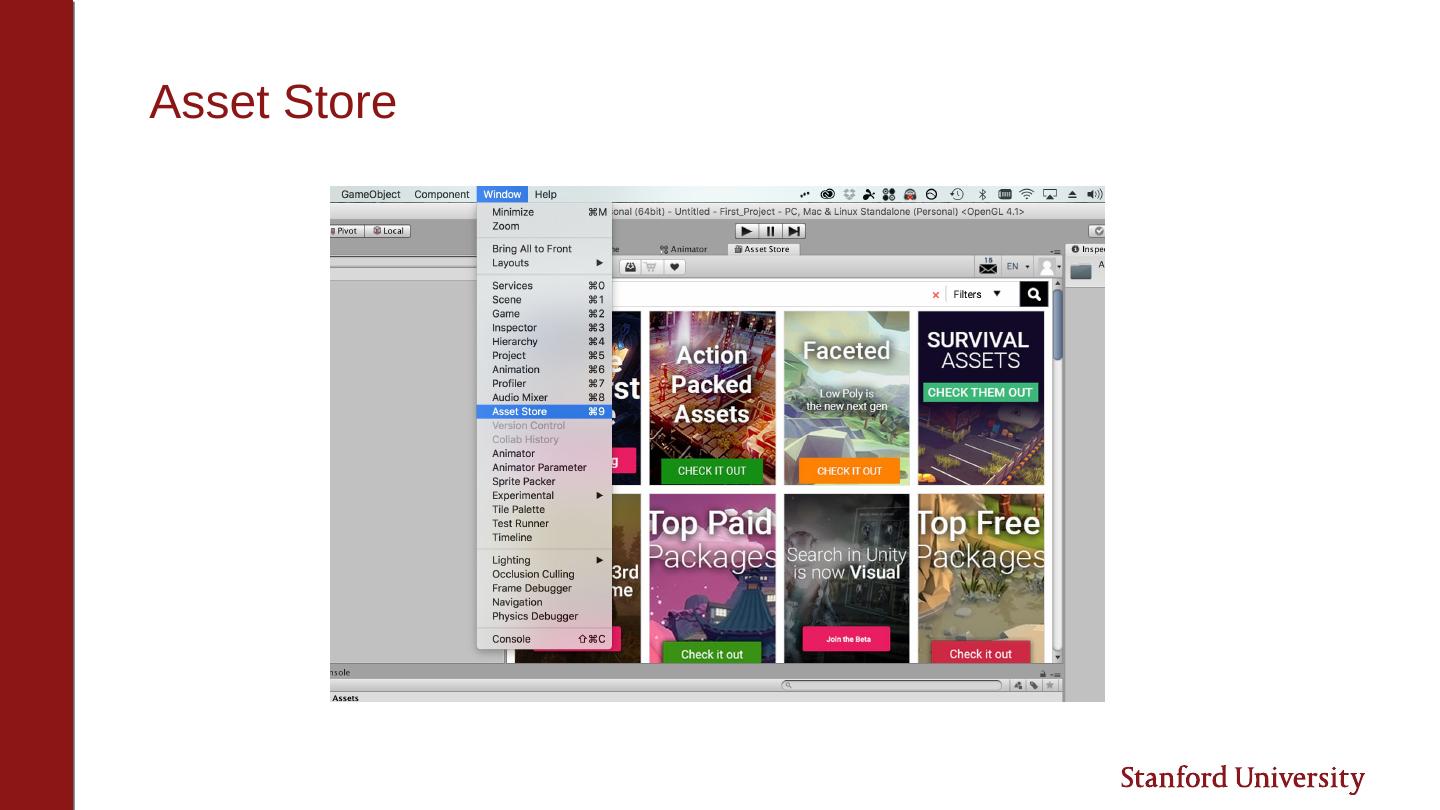Toggle the Local handle rotation button
Screen dimensions: 1440x810
click(x=388, y=231)
